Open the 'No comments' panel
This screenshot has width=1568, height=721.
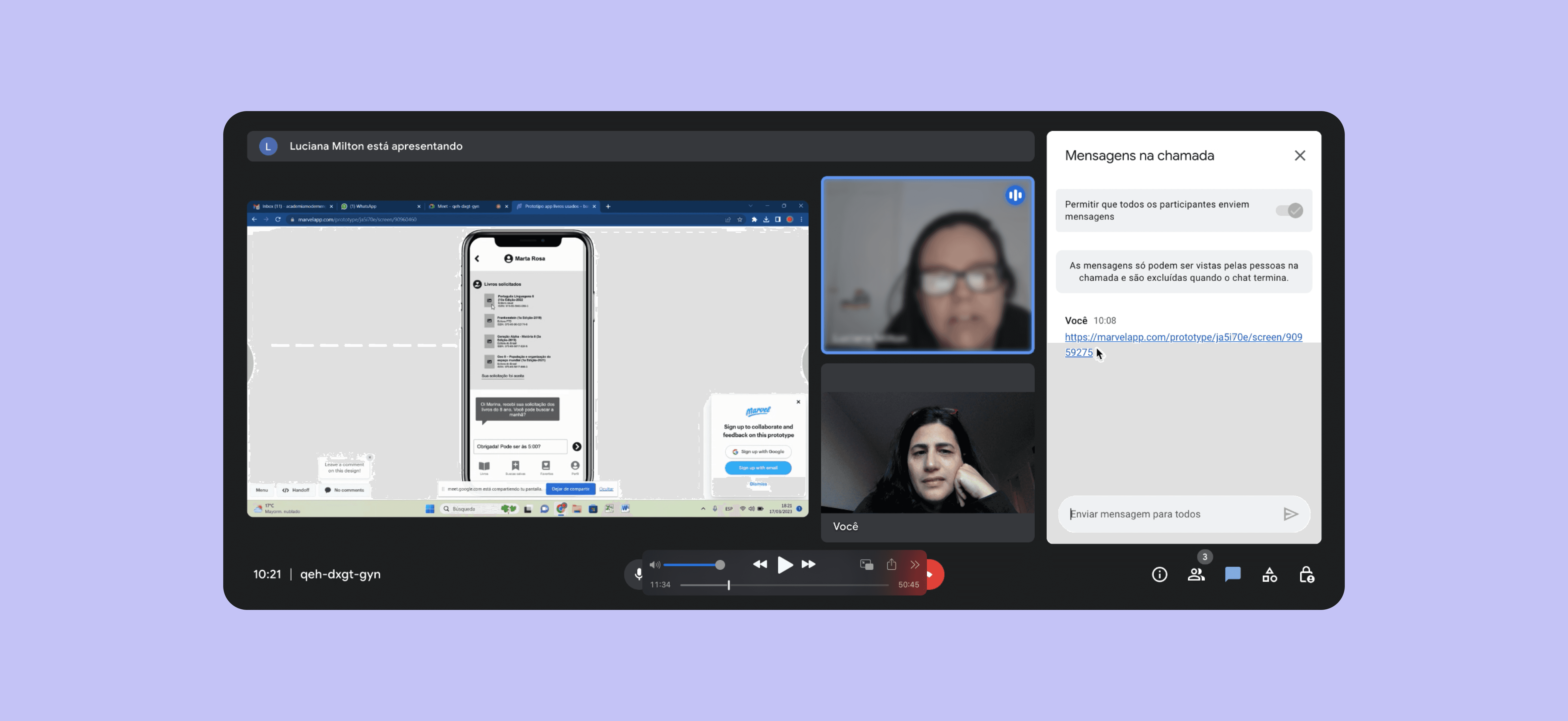tap(345, 490)
